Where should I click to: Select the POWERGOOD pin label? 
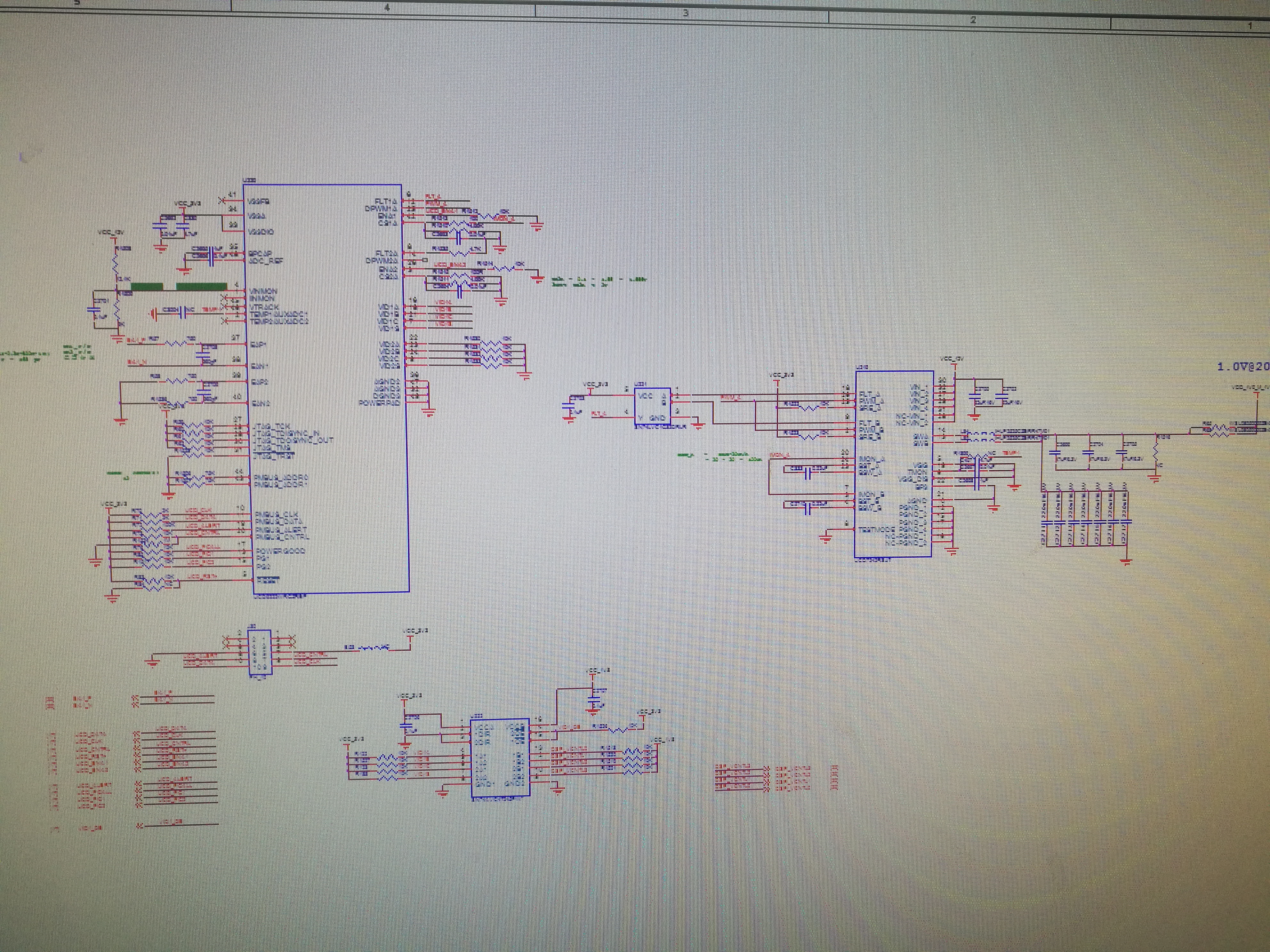pyautogui.click(x=280, y=551)
